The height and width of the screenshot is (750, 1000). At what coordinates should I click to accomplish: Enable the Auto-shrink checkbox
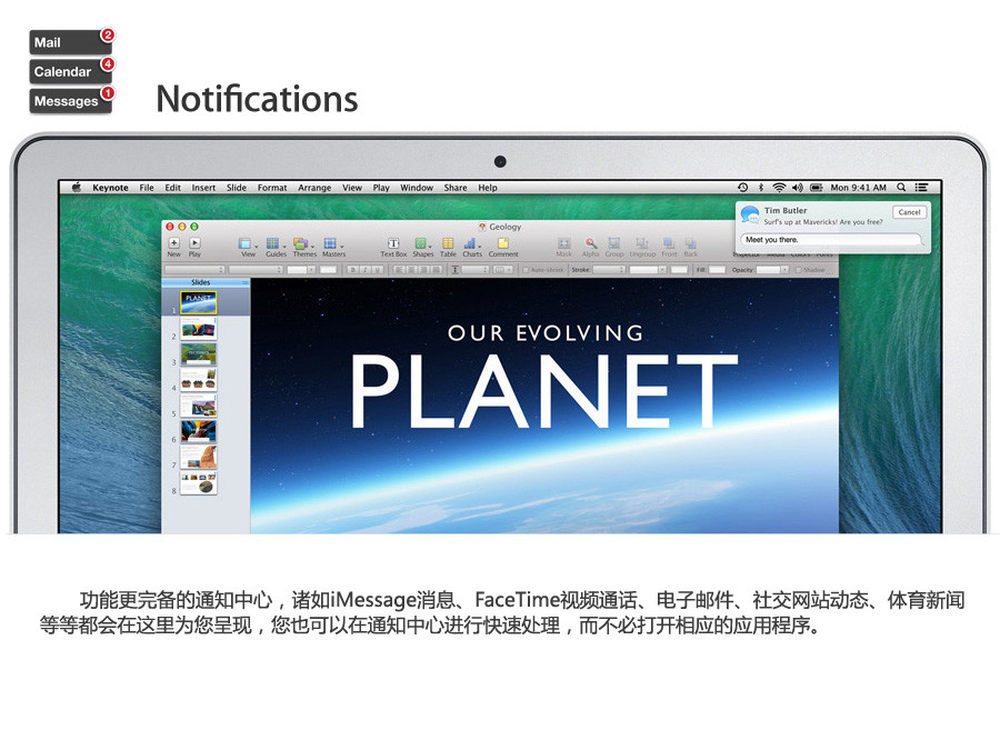point(526,270)
